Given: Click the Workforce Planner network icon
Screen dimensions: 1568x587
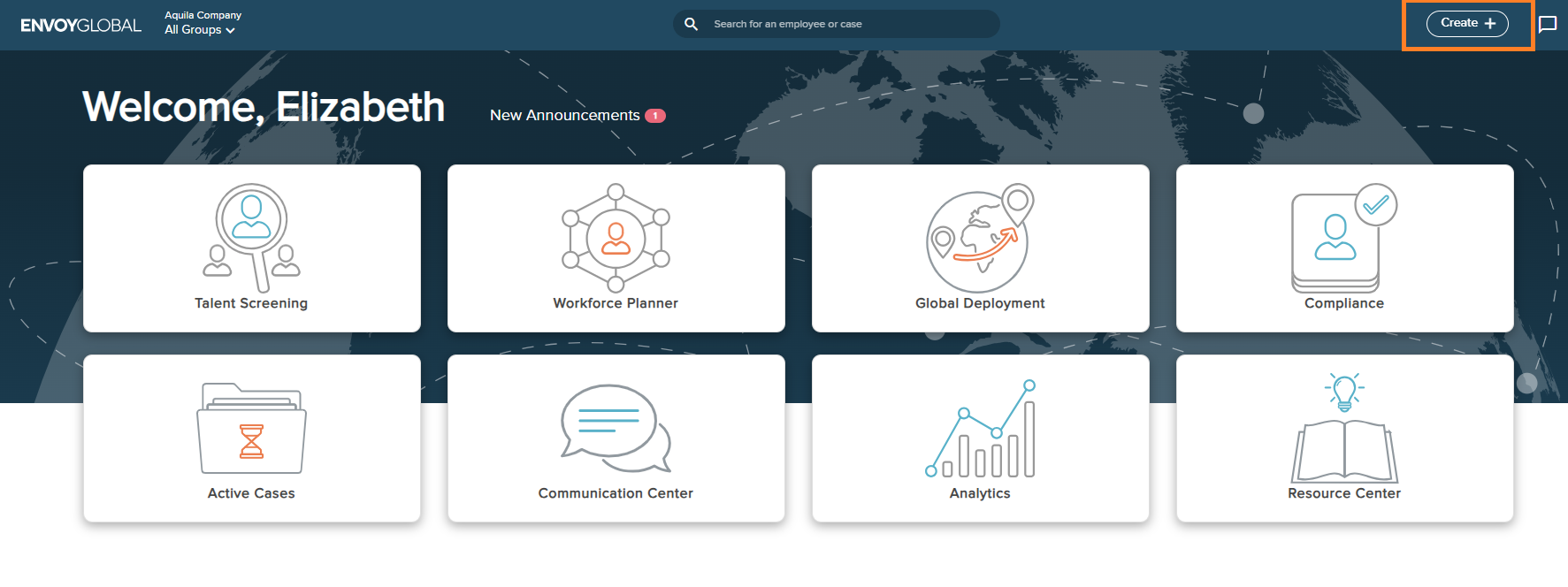Looking at the screenshot, I should 616,237.
